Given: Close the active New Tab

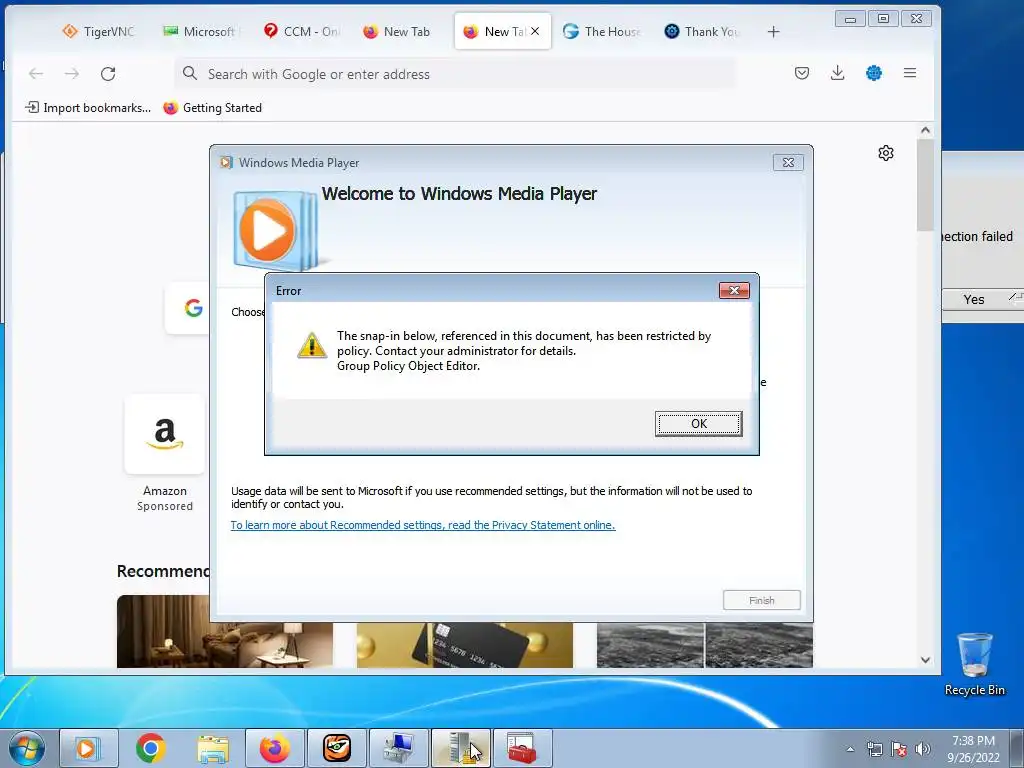Looking at the screenshot, I should pyautogui.click(x=535, y=31).
